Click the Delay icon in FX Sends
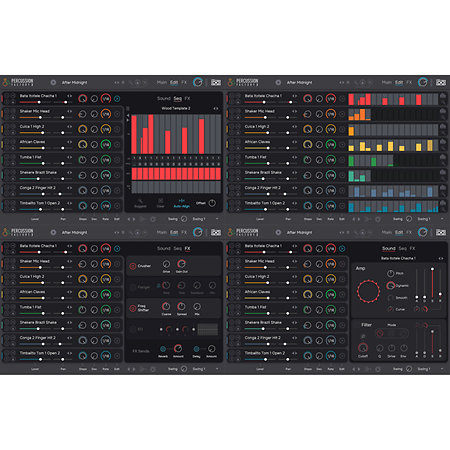The height and width of the screenshot is (450, 450). [196, 349]
